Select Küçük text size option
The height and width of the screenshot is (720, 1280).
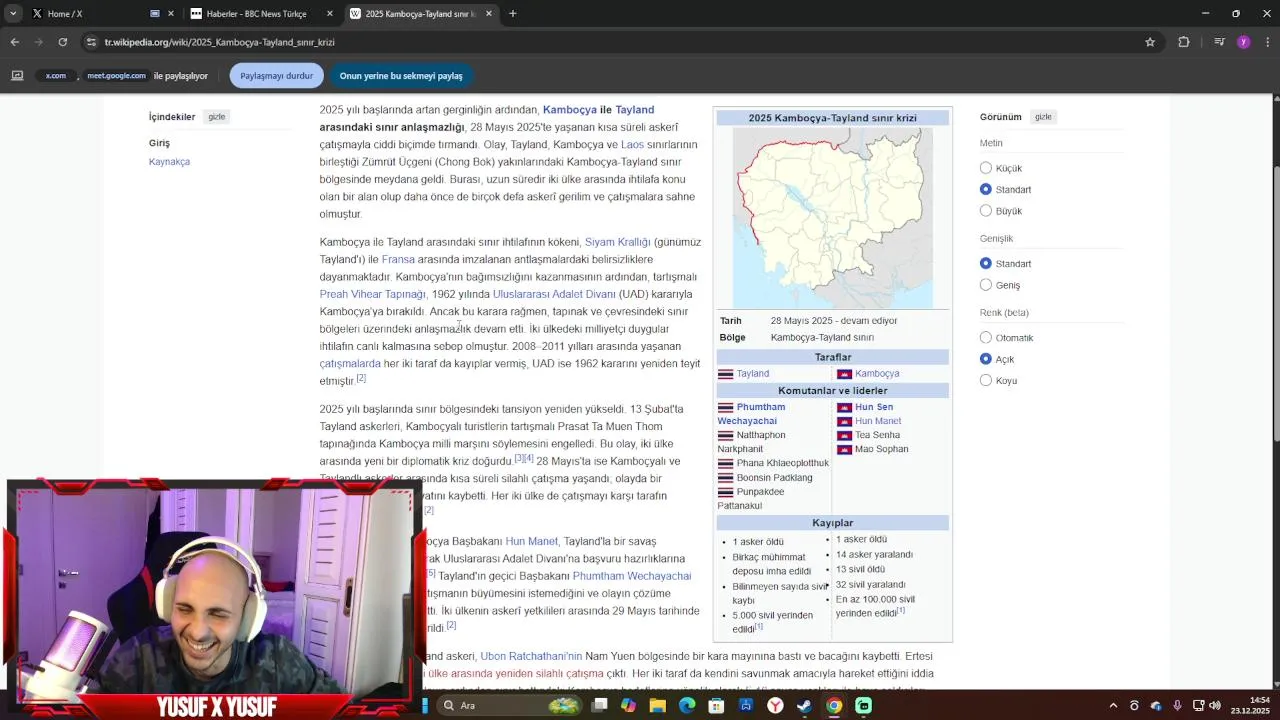986,168
